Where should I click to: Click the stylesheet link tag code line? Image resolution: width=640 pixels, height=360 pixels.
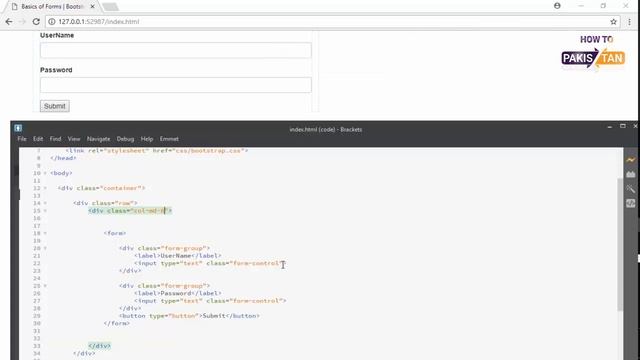(157, 151)
